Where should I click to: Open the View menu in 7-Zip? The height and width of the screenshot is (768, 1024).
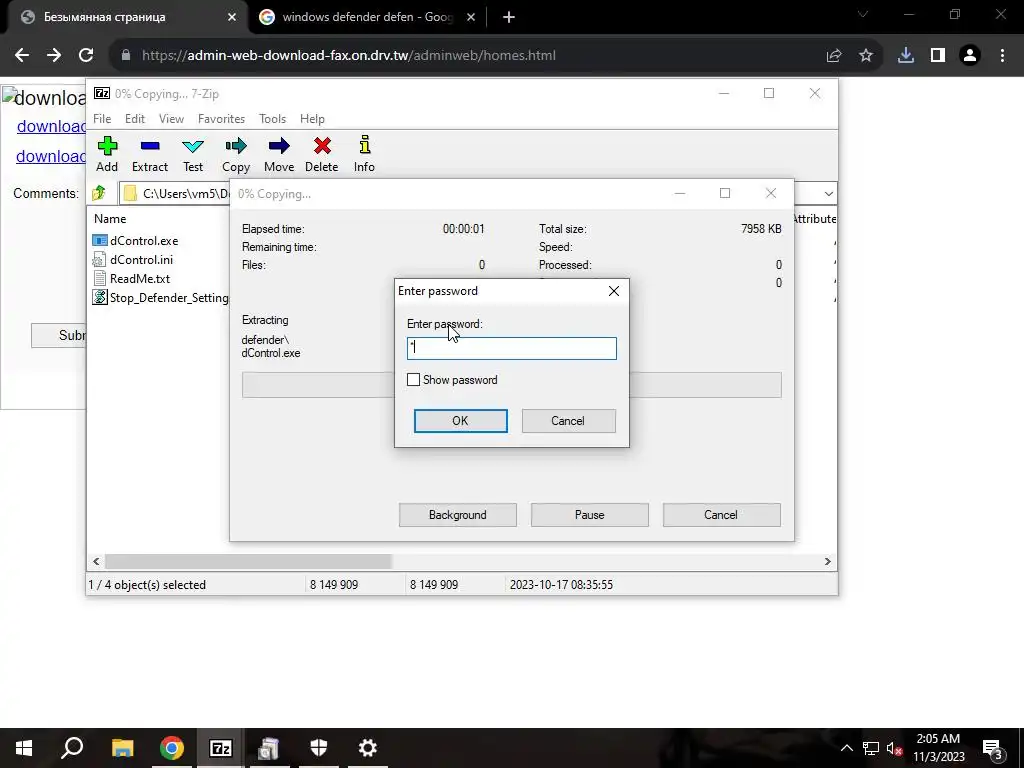point(171,119)
